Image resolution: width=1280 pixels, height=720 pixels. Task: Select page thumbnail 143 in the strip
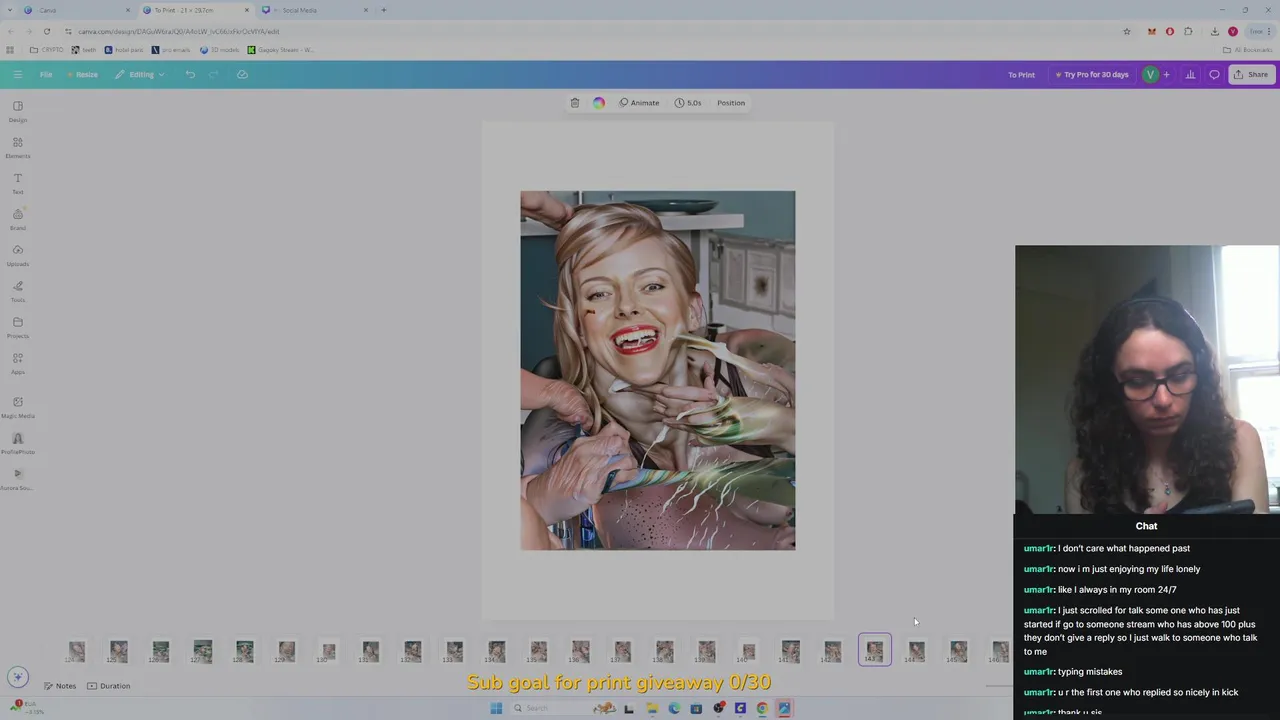point(874,652)
